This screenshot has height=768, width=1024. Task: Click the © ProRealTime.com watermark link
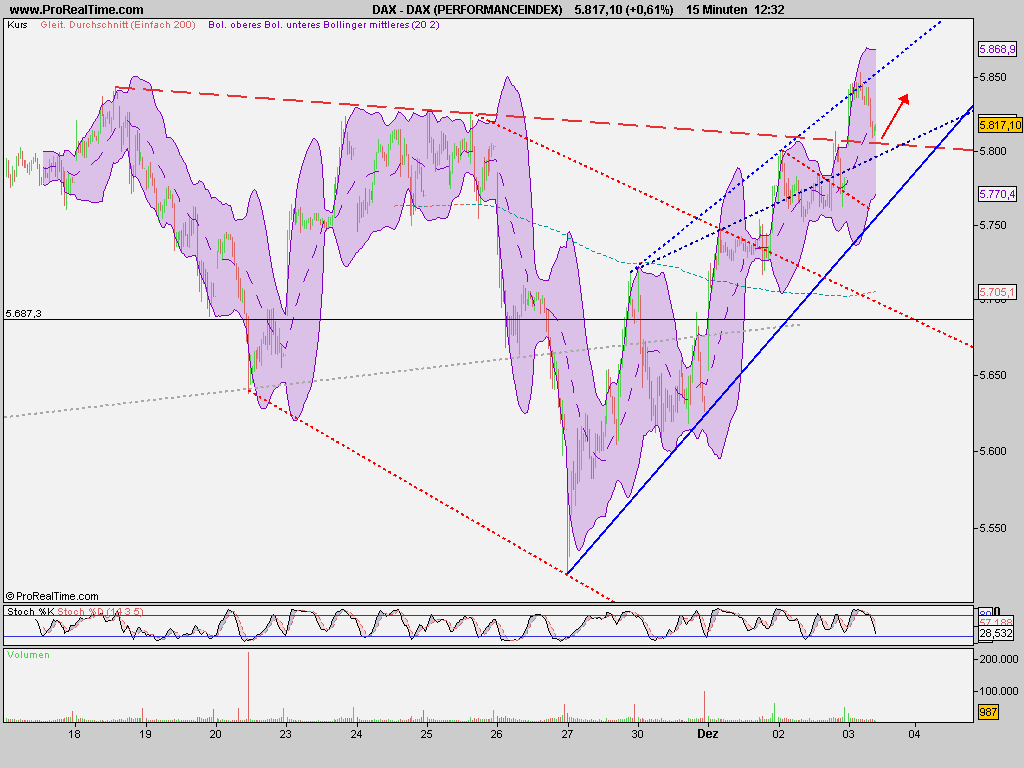click(x=52, y=593)
